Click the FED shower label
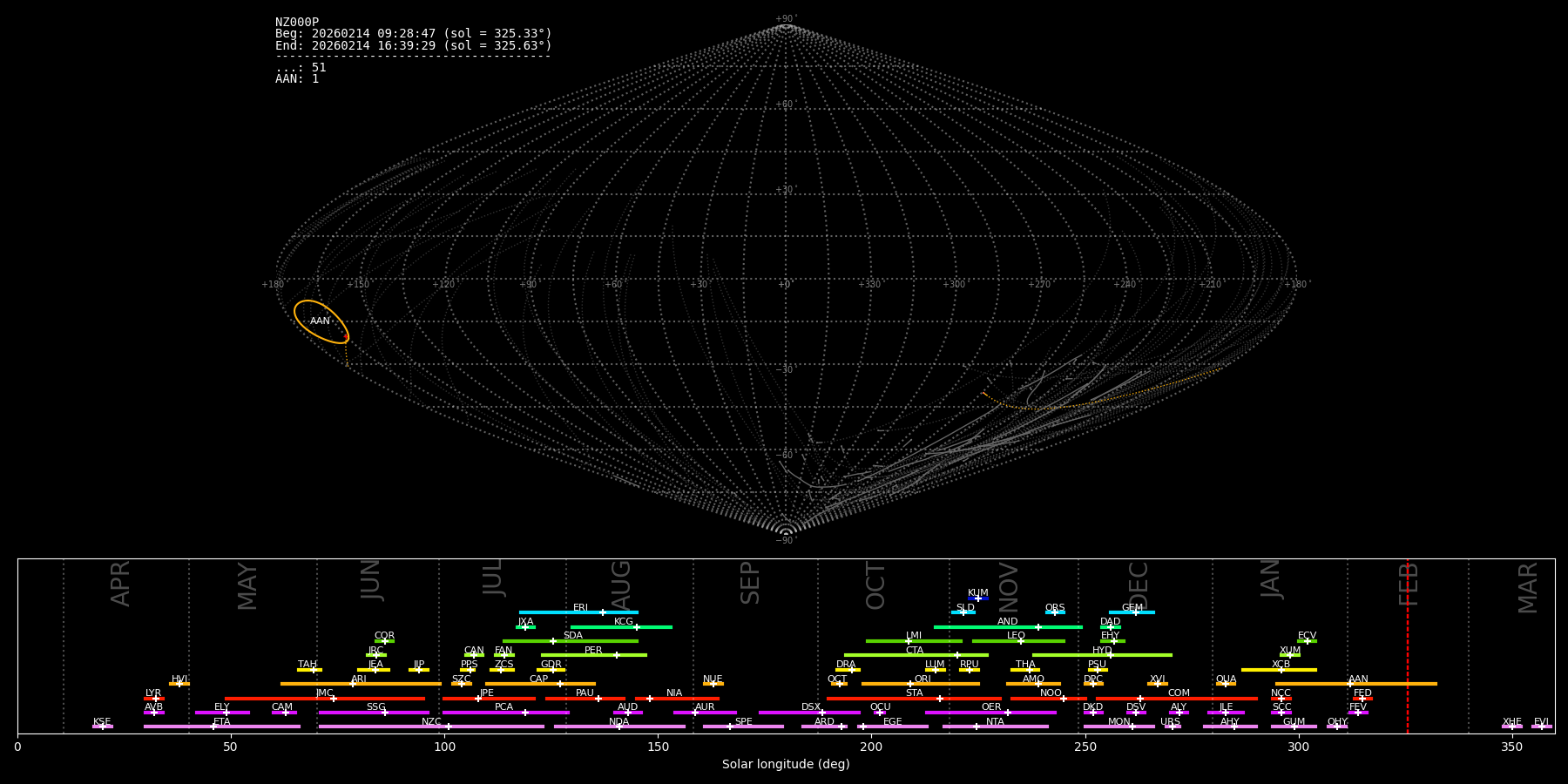Screen dimensions: 1568x784 pyautogui.click(x=1362, y=693)
